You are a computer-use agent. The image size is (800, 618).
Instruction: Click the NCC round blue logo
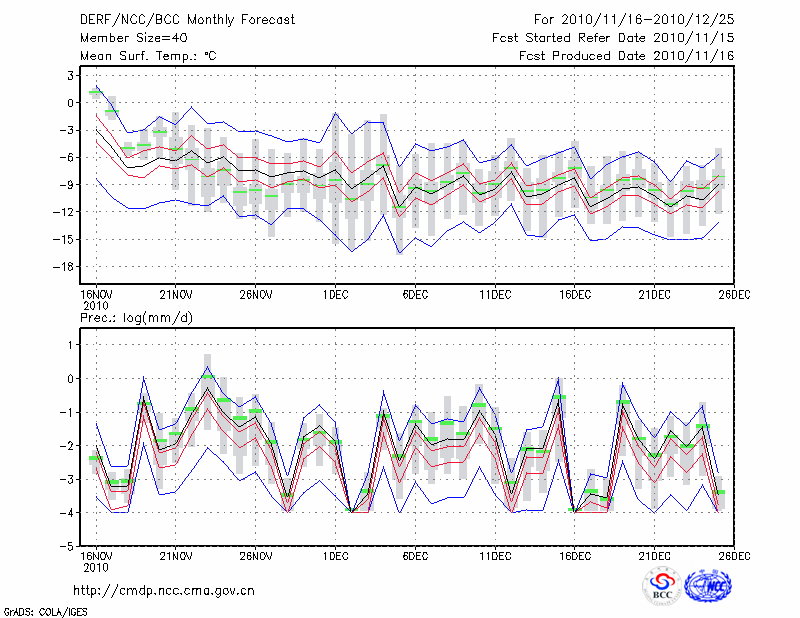click(x=709, y=586)
